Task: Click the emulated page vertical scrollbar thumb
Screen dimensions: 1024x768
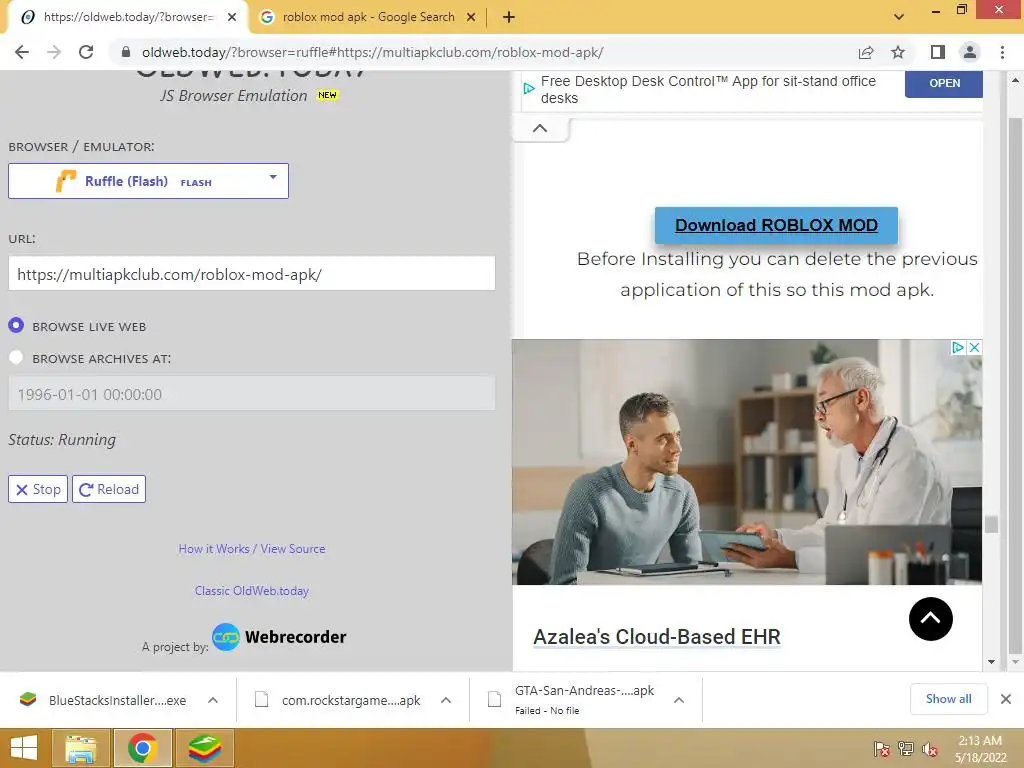Action: 991,524
